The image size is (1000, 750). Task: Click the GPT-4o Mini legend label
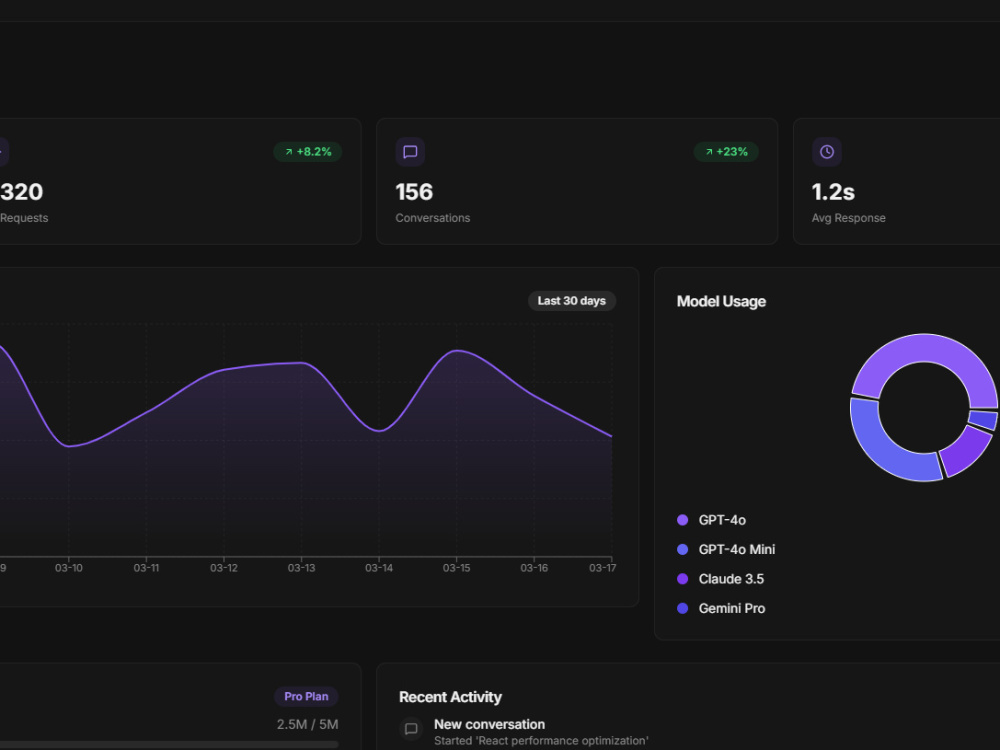click(737, 549)
